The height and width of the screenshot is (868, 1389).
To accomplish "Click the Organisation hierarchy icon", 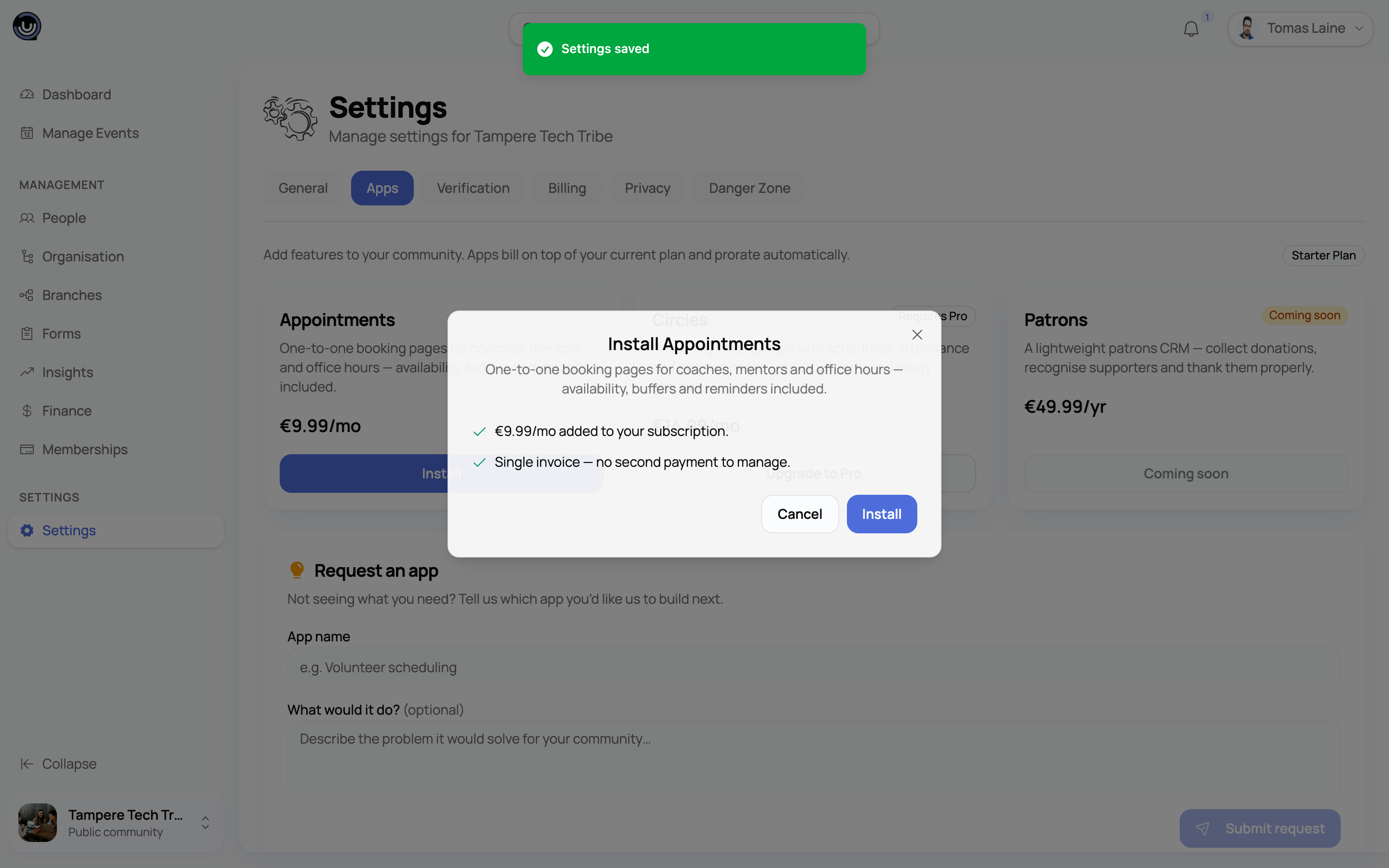I will coord(27,257).
